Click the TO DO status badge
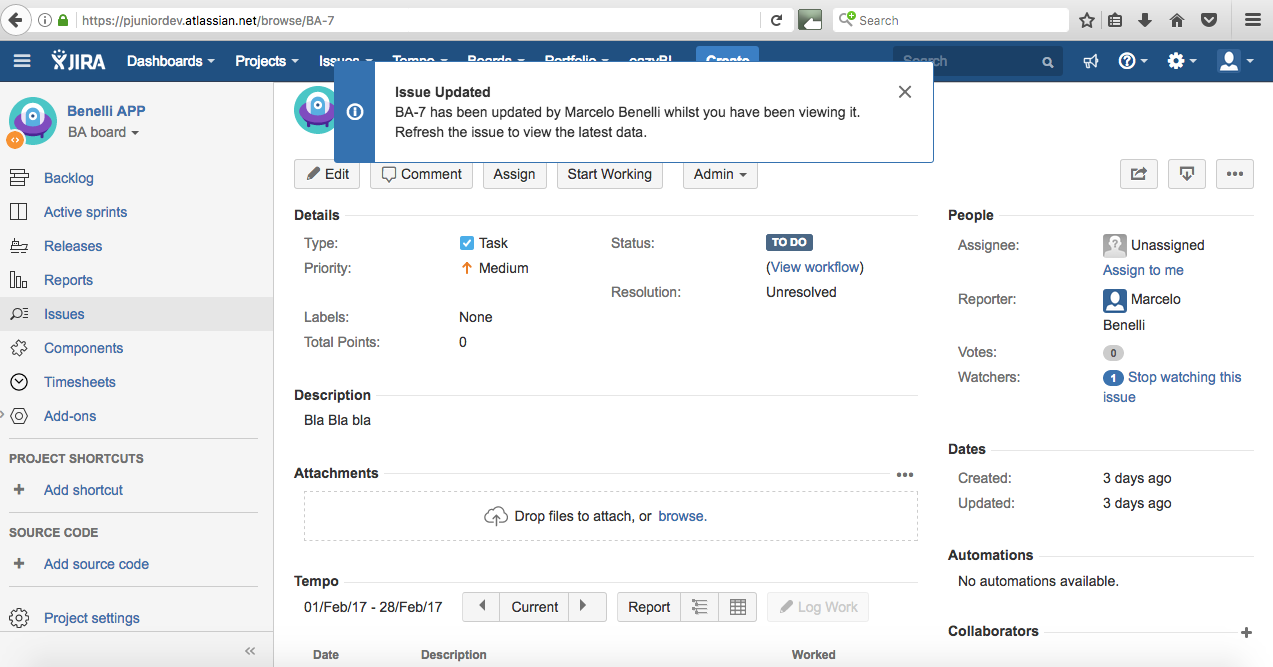Image resolution: width=1273 pixels, height=667 pixels. coord(789,242)
